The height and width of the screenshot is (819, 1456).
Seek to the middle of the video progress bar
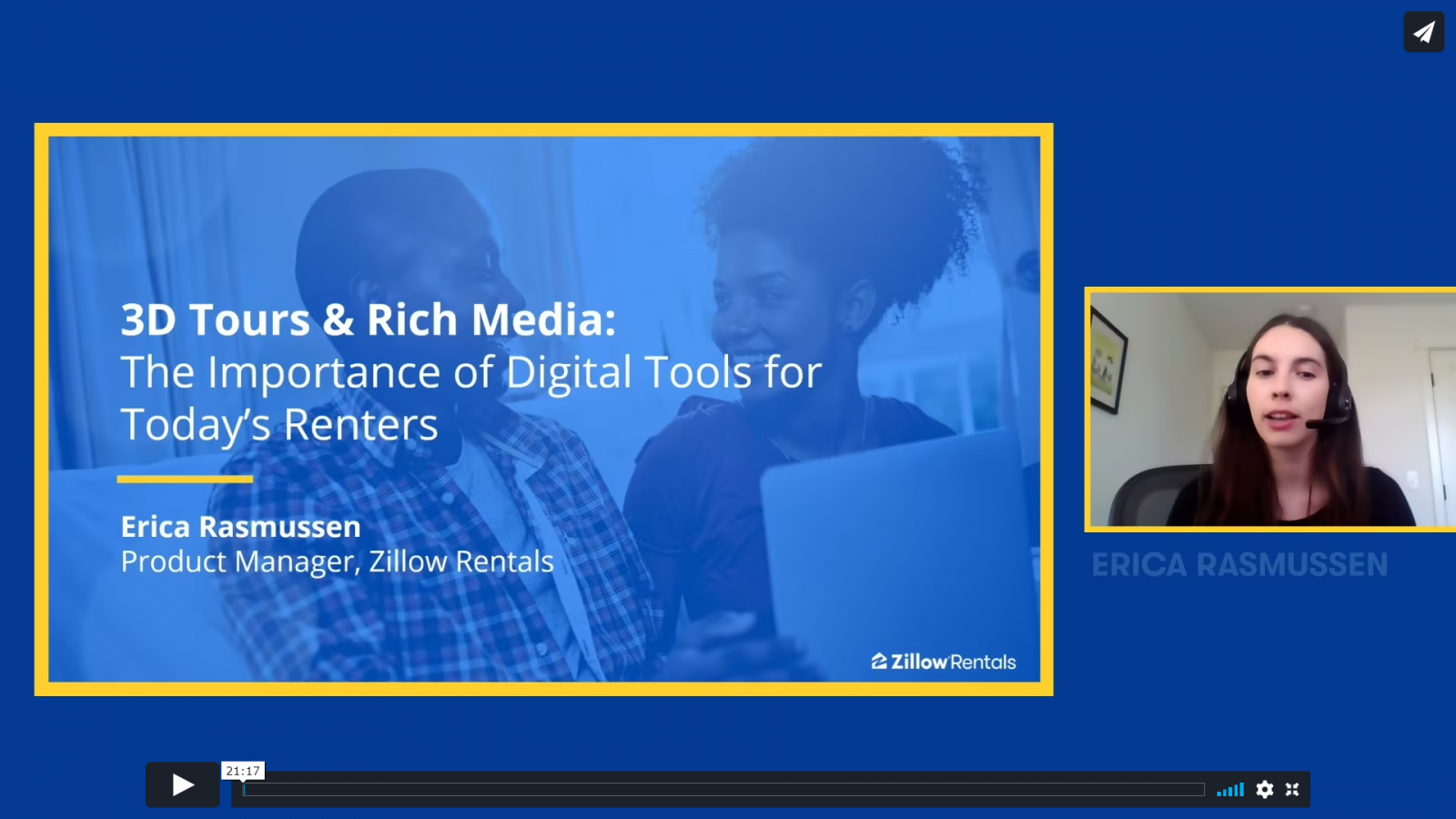tap(723, 790)
